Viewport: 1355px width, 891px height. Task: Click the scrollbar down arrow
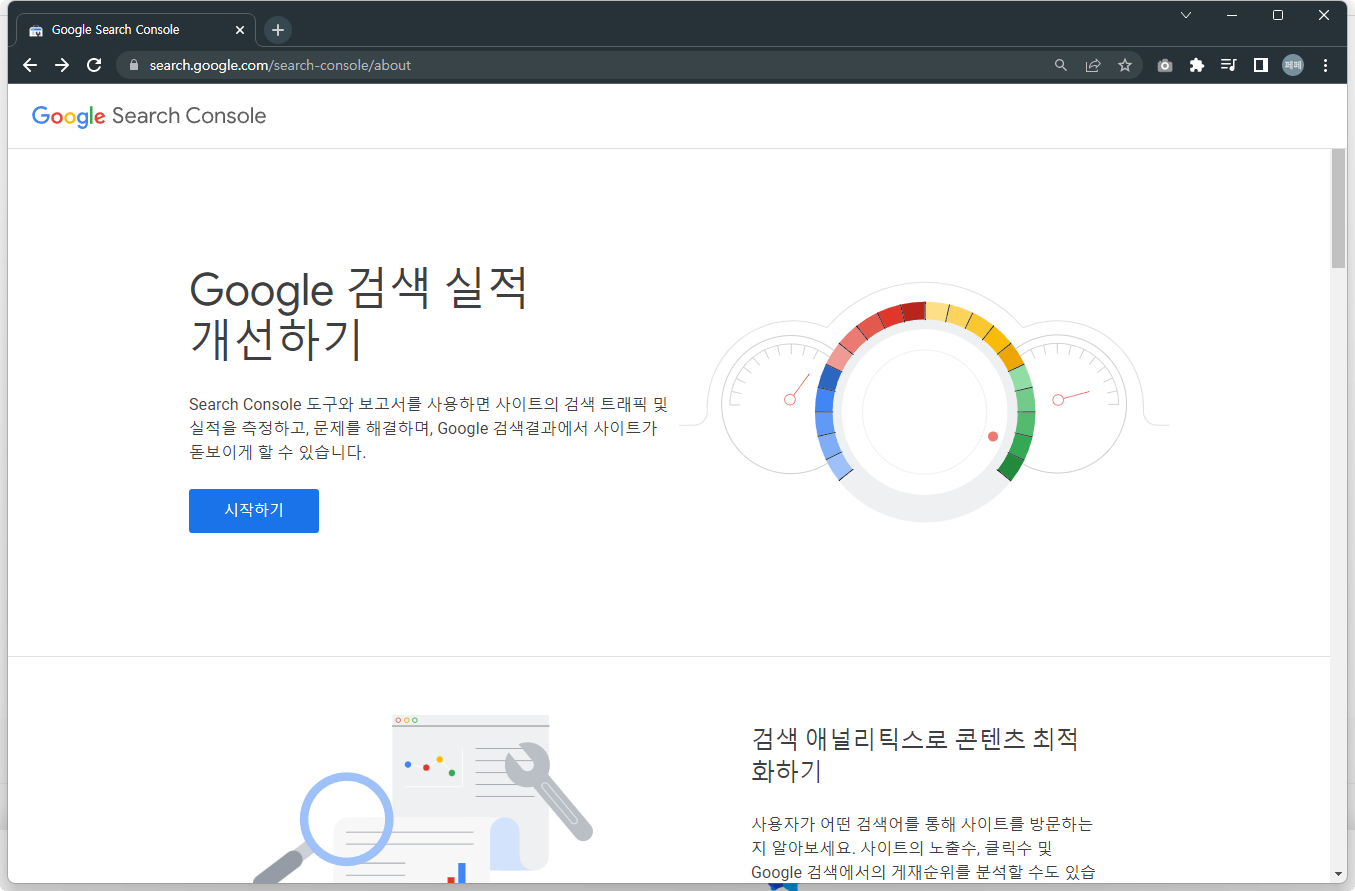point(1338,874)
